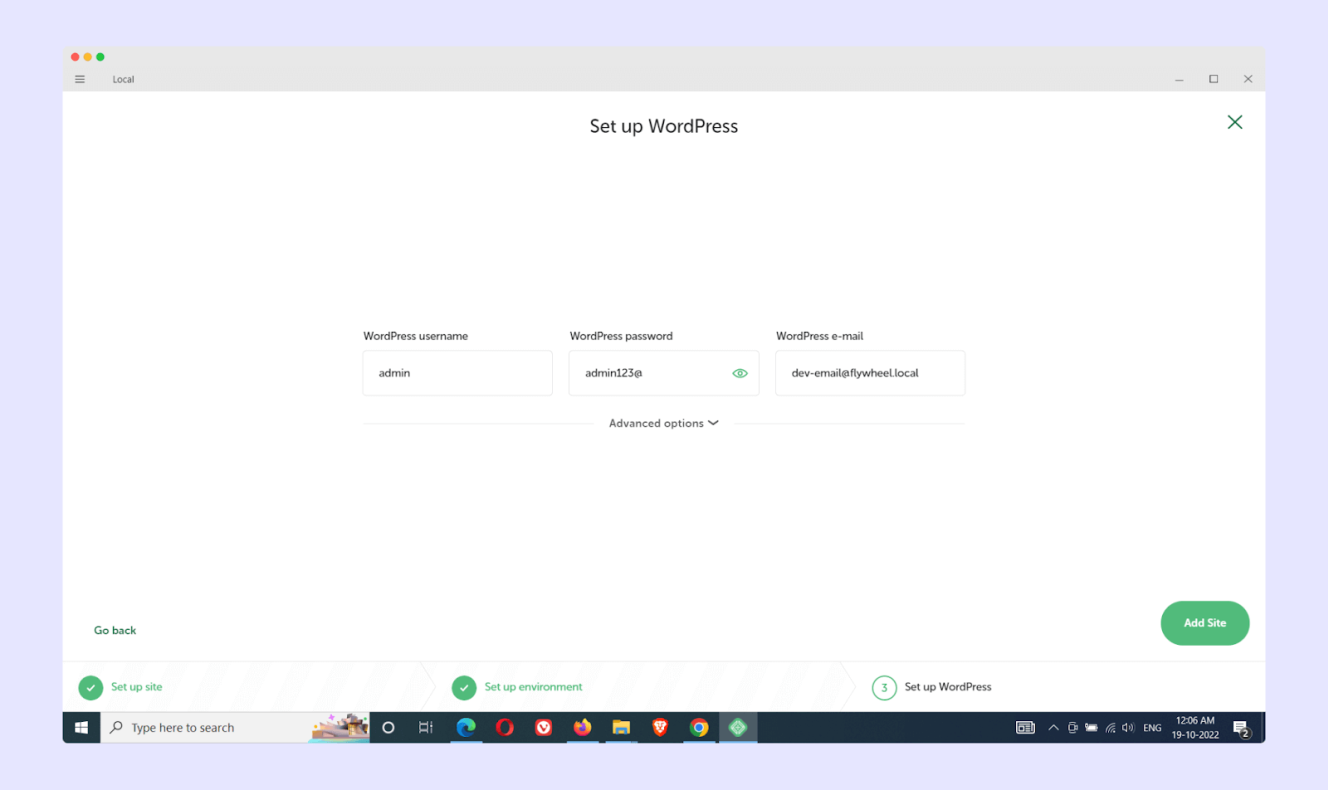
Task: Click the WordPress username field
Action: (458, 373)
